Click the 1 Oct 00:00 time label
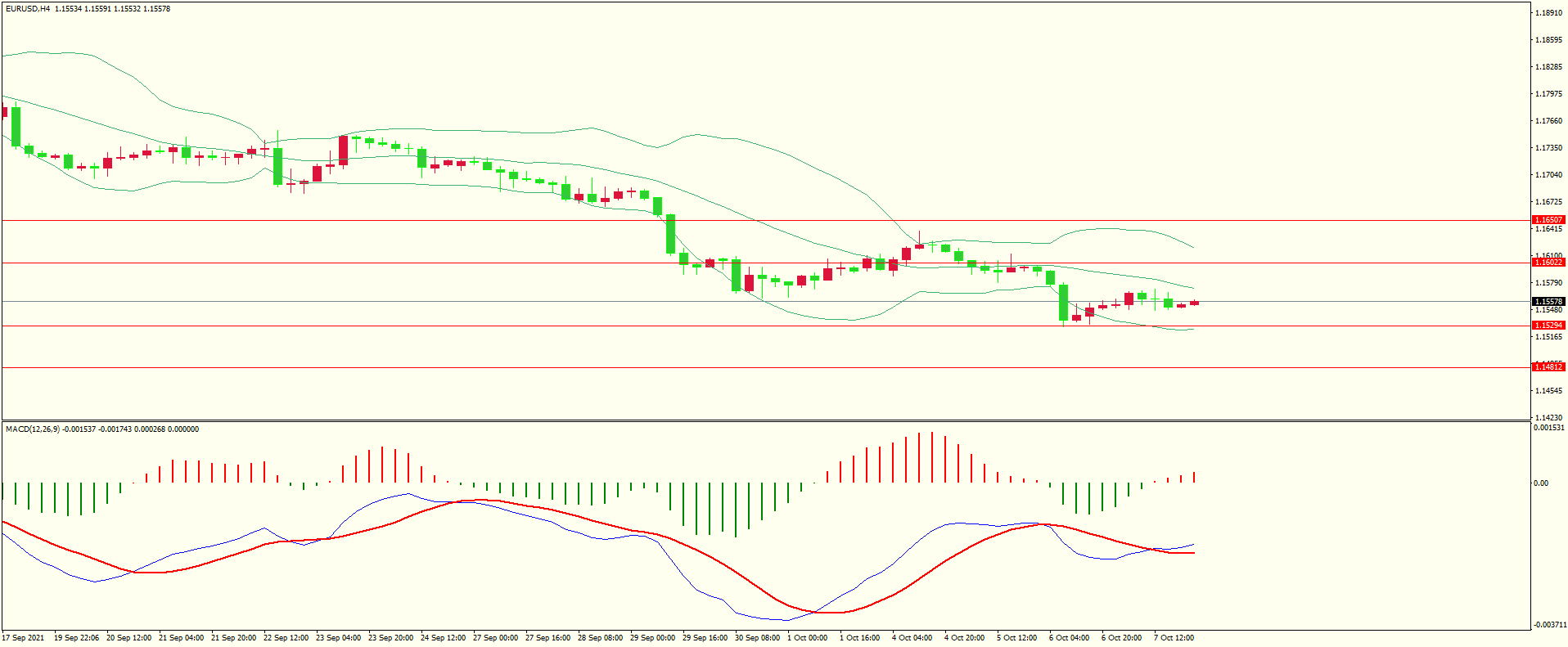1568x647 pixels. pyautogui.click(x=807, y=638)
